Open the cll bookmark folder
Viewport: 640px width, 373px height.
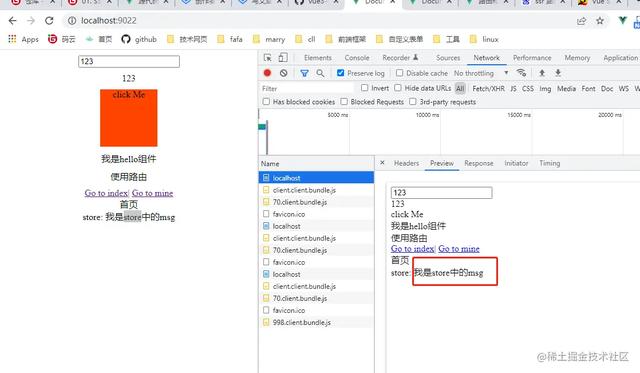[x=305, y=39]
